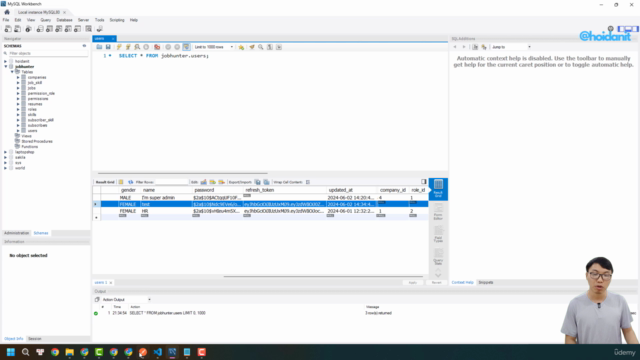Expand the laptopshop schema
The height and width of the screenshot is (360, 640).
point(6,152)
